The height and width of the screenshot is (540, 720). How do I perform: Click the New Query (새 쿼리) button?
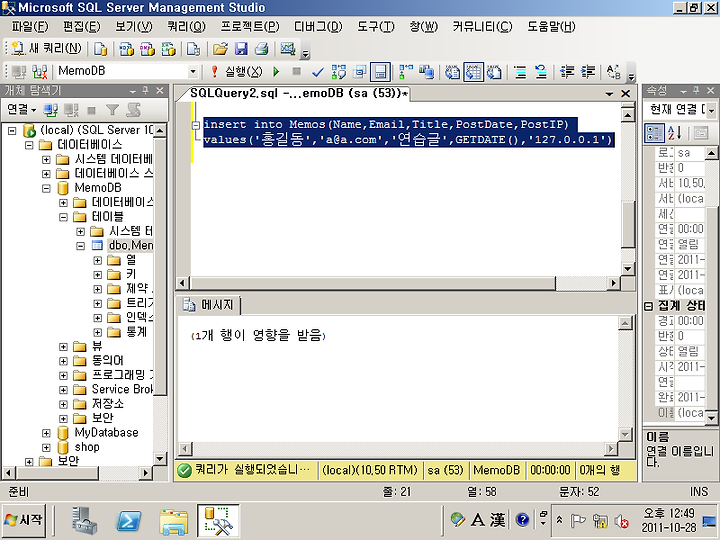point(46,48)
